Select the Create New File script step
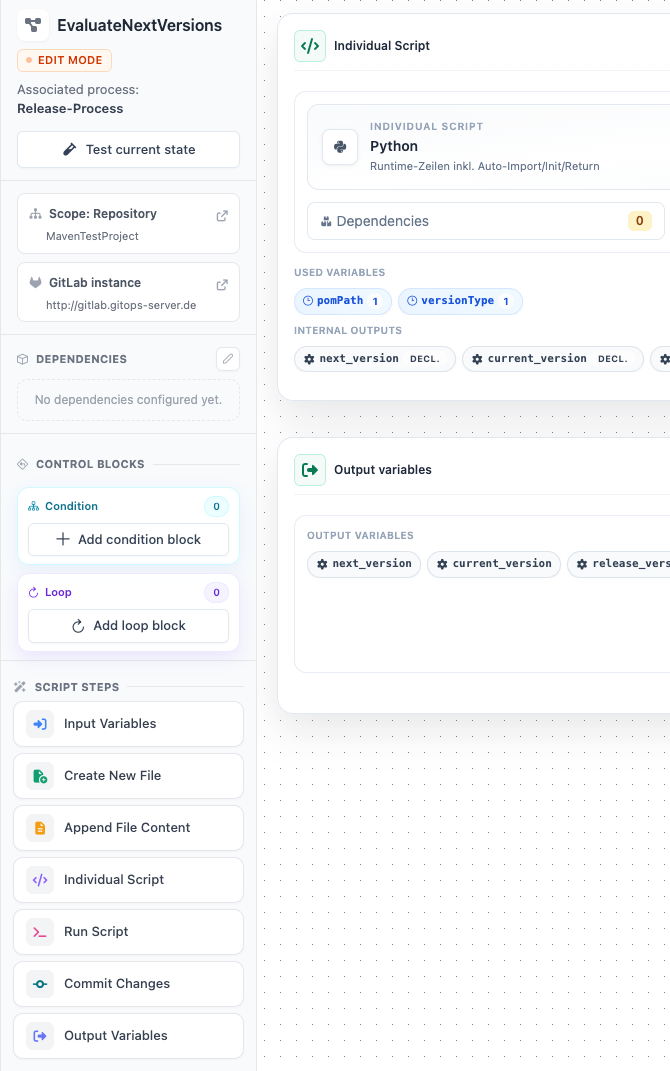 point(128,776)
